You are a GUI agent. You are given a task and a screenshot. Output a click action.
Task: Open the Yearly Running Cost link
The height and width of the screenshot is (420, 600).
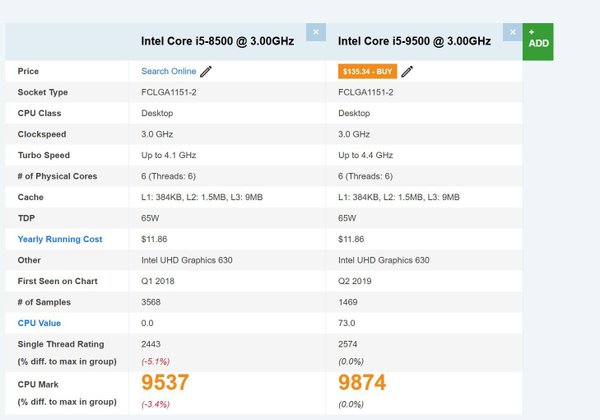(60, 239)
